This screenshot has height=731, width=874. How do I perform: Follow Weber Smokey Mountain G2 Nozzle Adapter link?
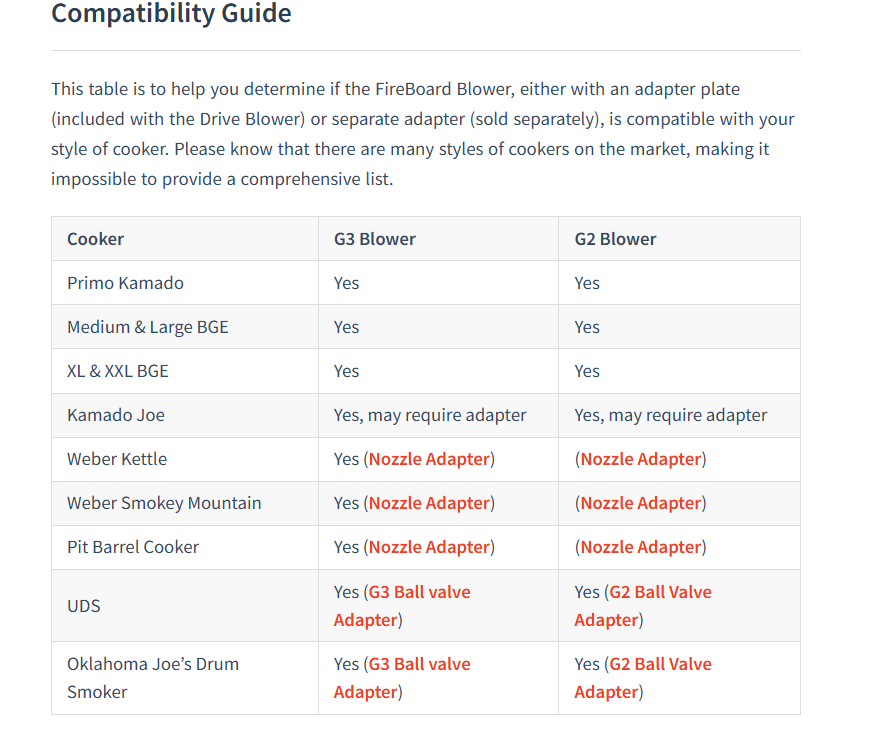point(641,503)
